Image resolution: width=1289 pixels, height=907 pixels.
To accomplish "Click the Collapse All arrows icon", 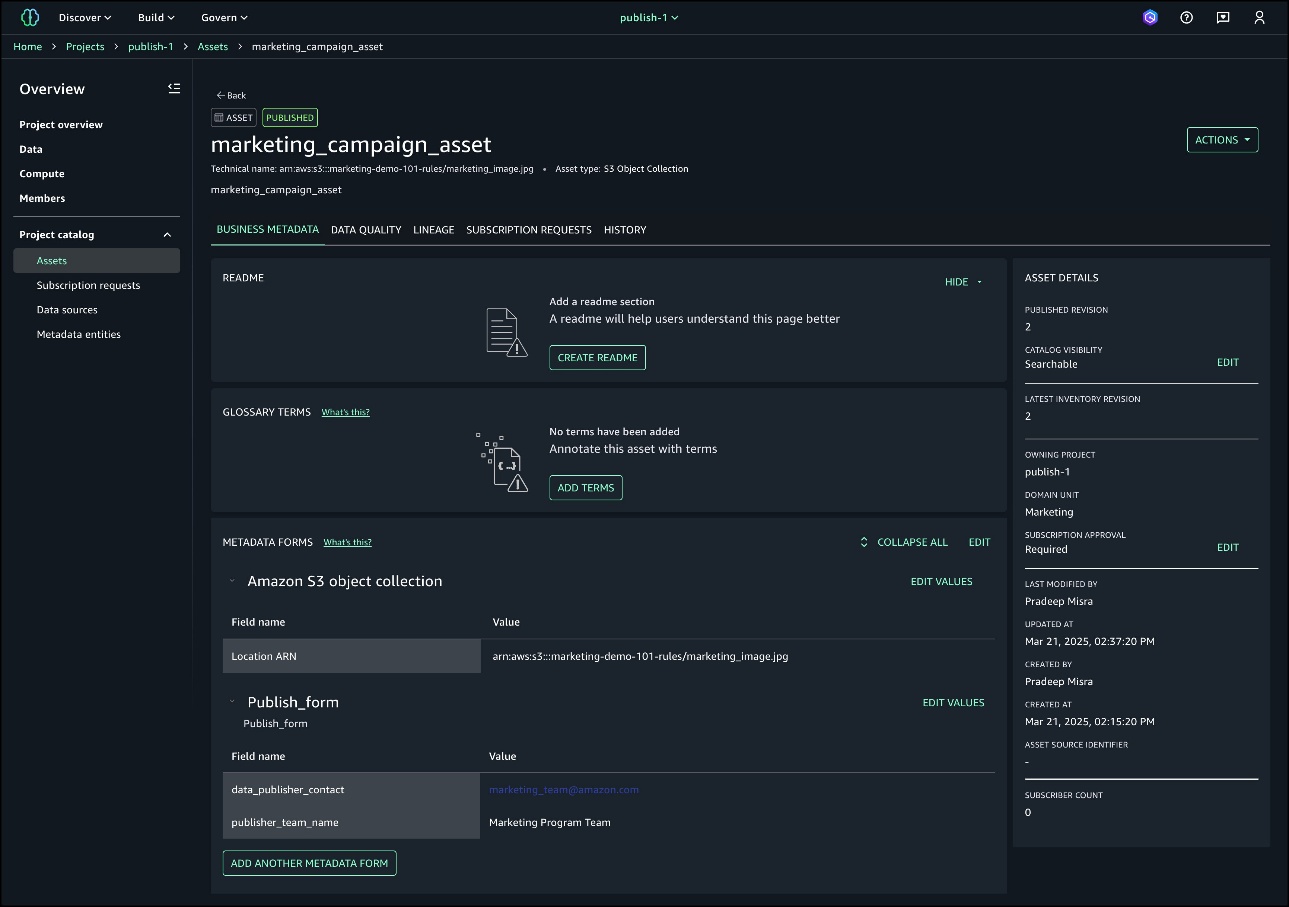I will tap(864, 542).
